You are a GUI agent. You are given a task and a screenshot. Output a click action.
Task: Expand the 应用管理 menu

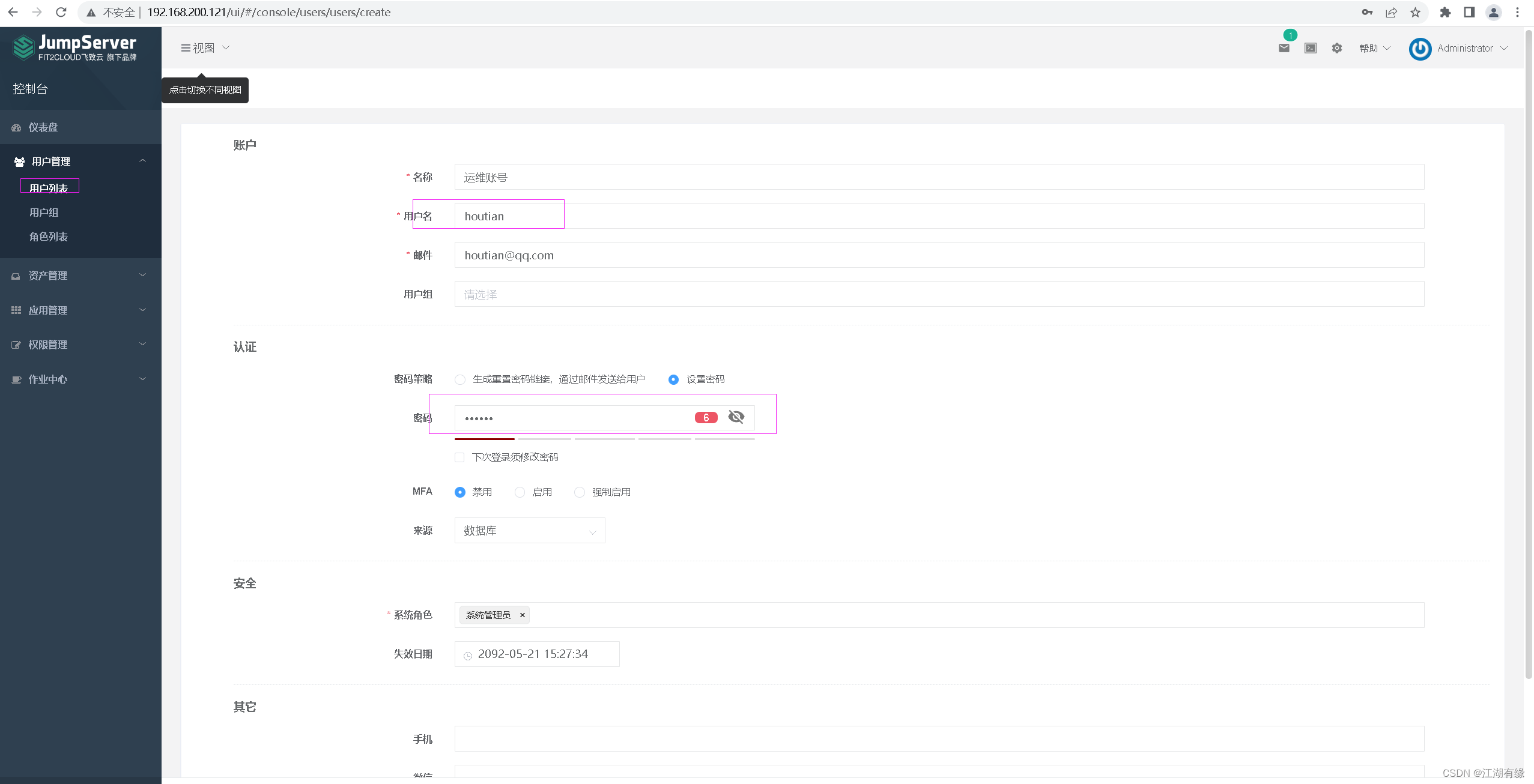[80, 310]
